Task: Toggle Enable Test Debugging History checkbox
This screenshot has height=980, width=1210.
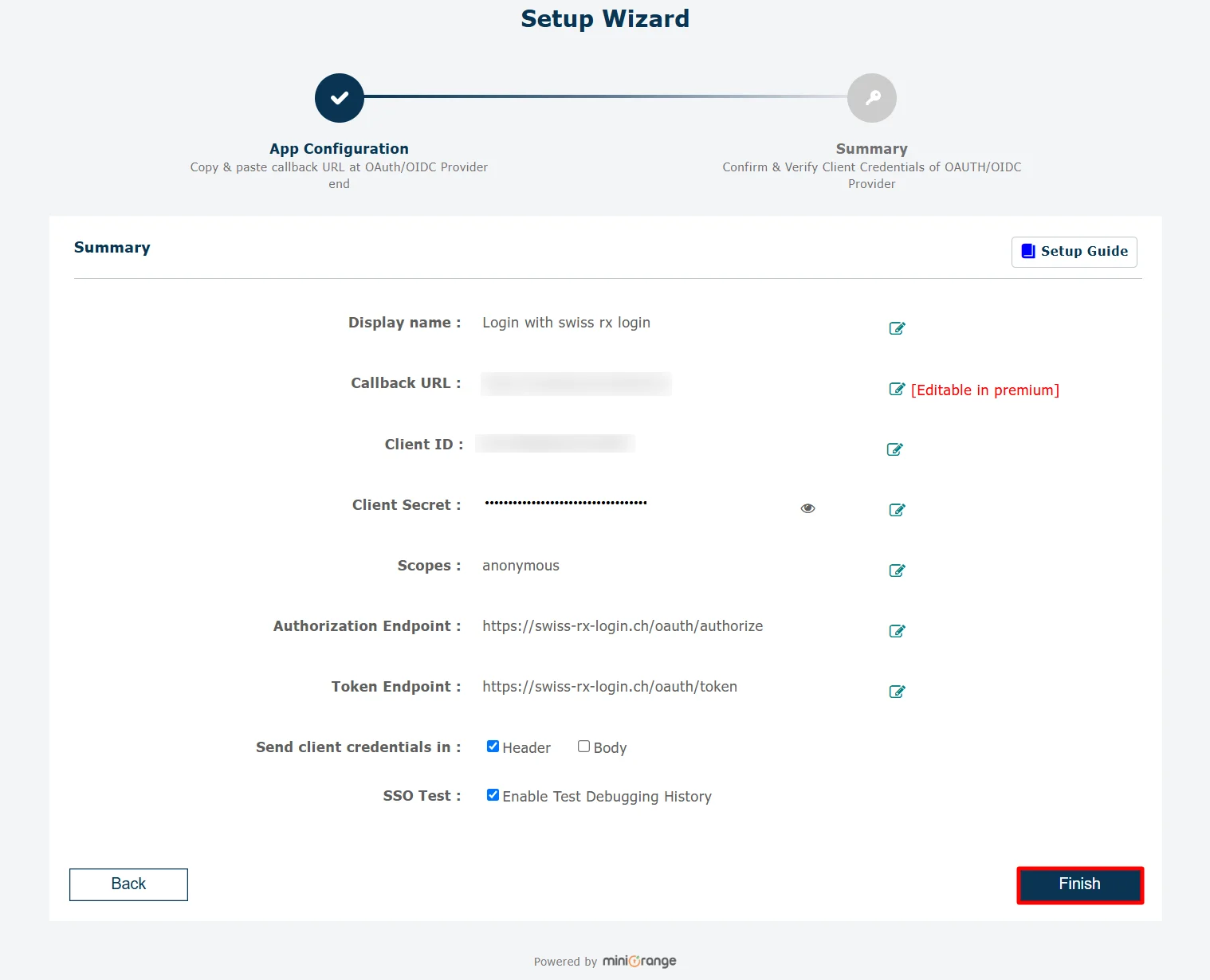Action: [493, 795]
